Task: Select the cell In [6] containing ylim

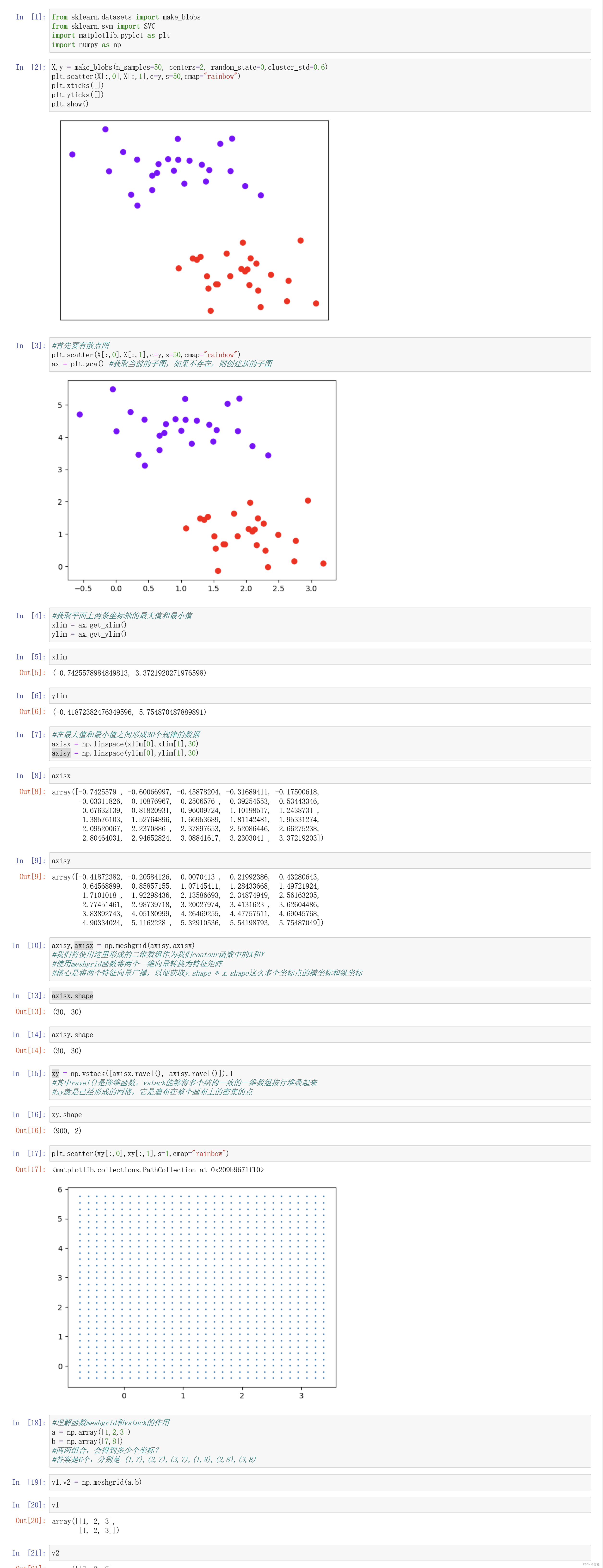Action: tap(320, 696)
